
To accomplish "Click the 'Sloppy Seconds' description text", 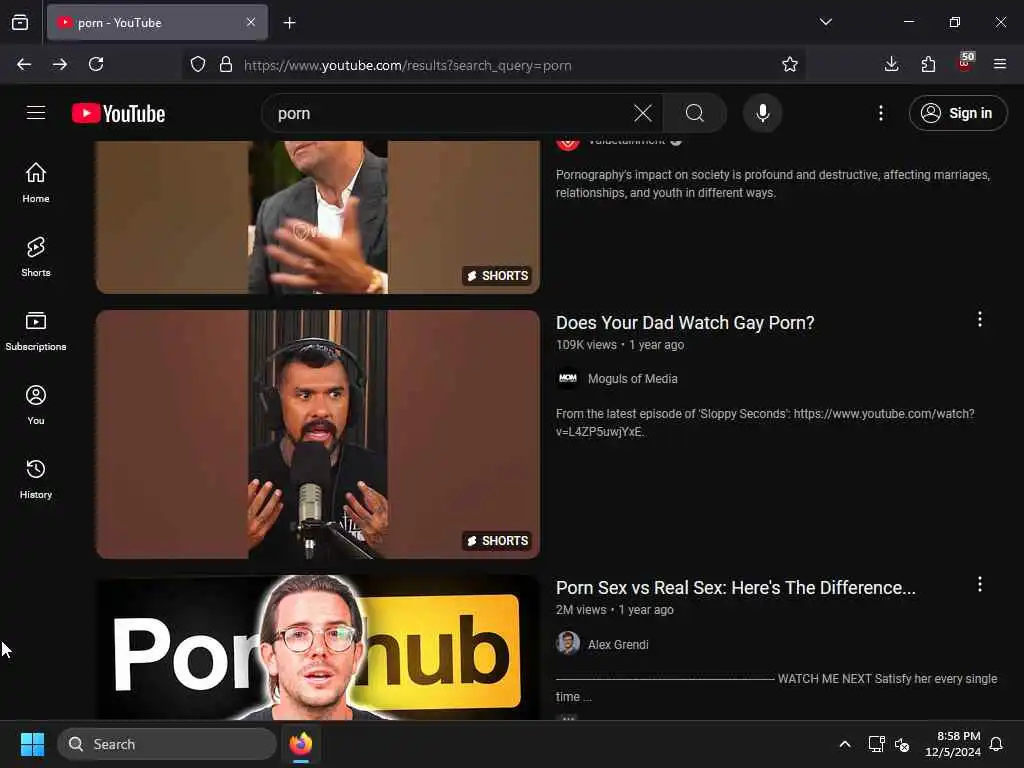I will point(765,423).
